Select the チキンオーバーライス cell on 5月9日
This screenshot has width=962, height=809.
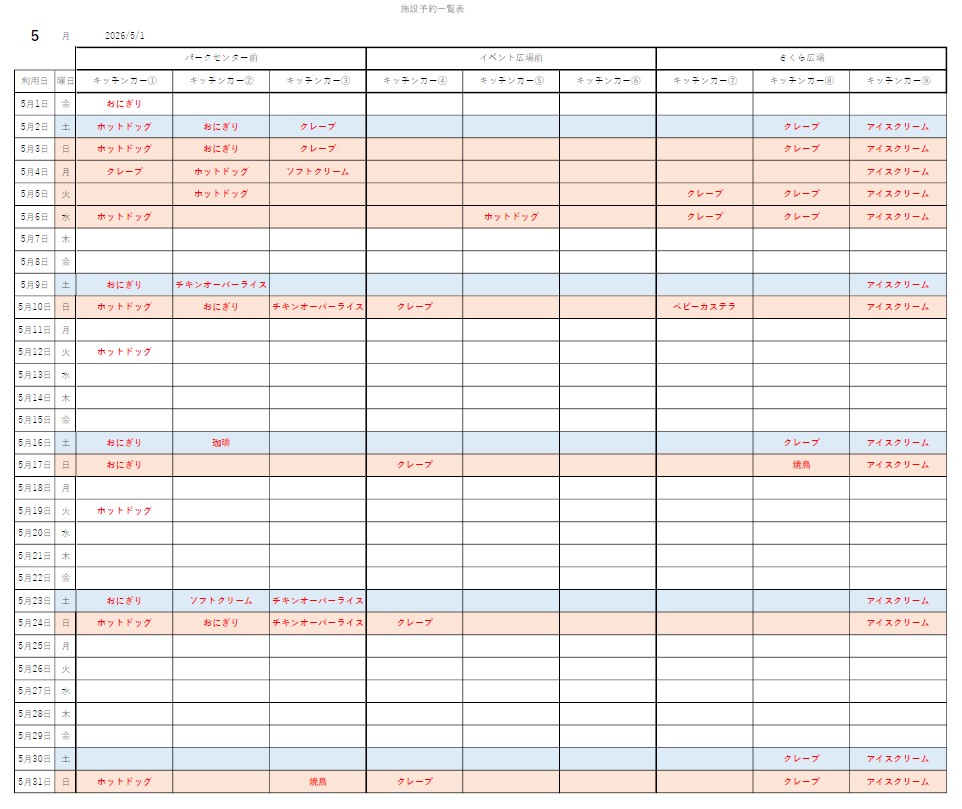pos(221,285)
